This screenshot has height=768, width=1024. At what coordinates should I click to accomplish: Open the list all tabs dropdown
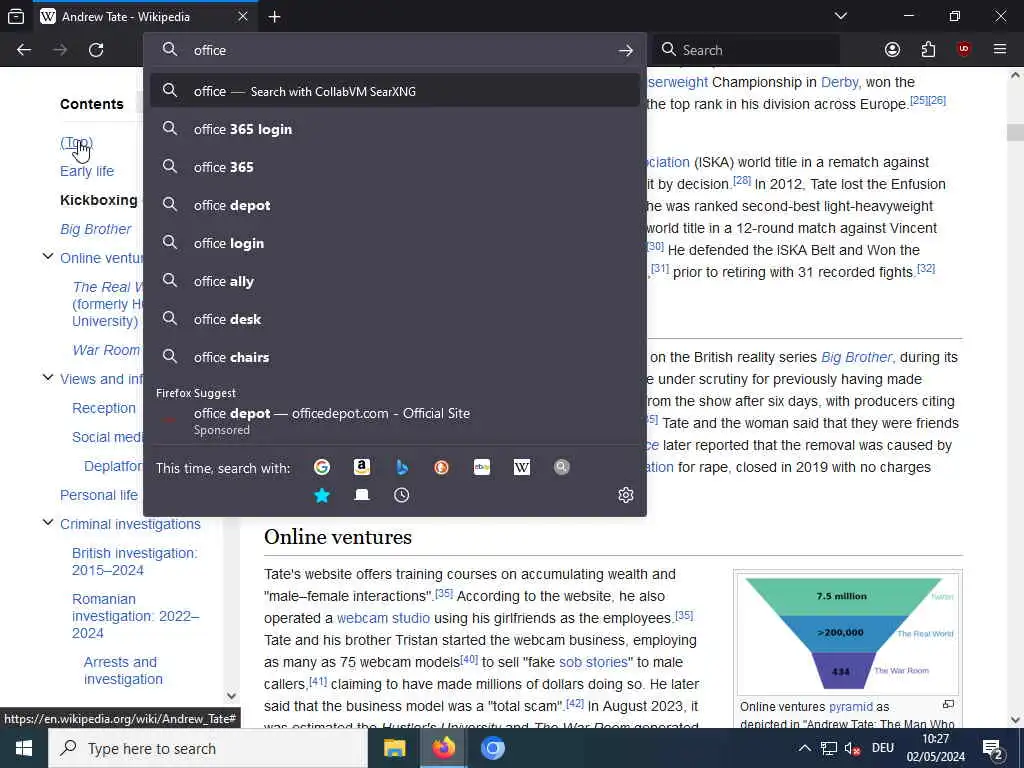pyautogui.click(x=841, y=16)
